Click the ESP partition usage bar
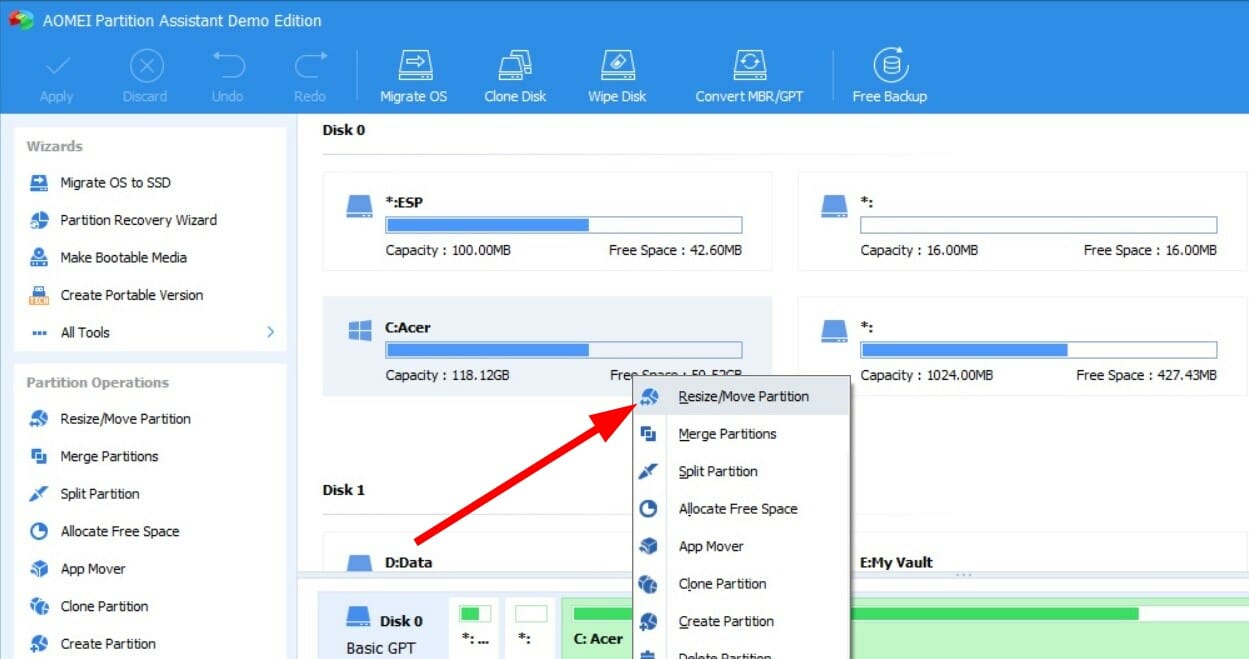1249x659 pixels. (x=564, y=225)
